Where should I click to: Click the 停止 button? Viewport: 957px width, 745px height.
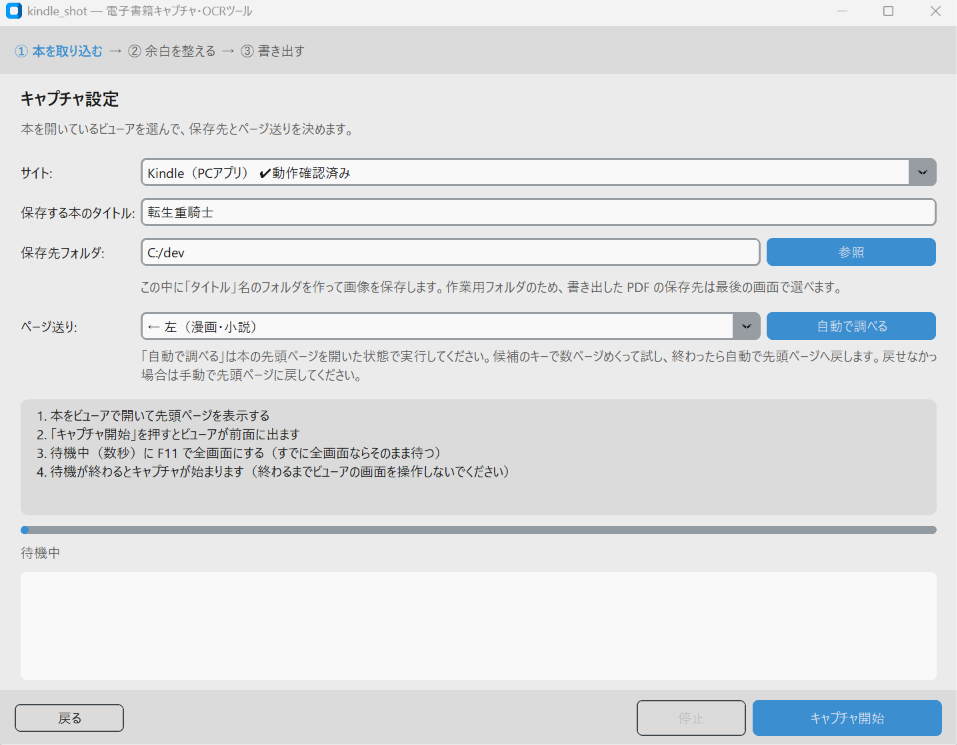pos(691,718)
